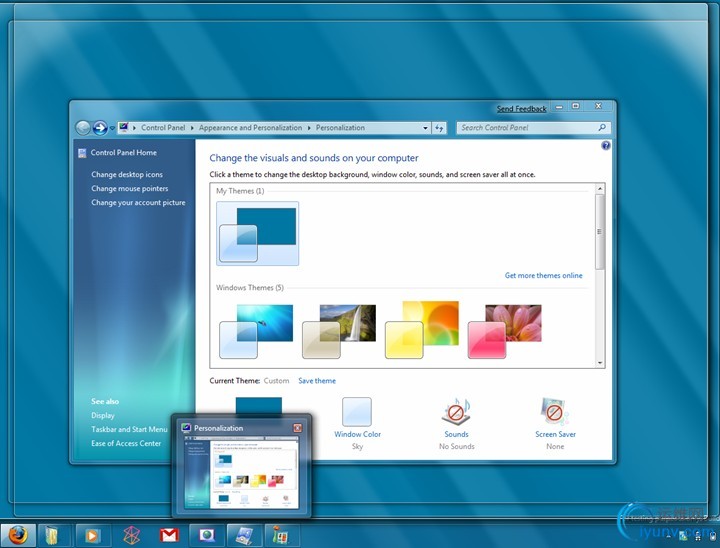Close the Personalization taskbar preview
The height and width of the screenshot is (548, 720).
pyautogui.click(x=298, y=428)
